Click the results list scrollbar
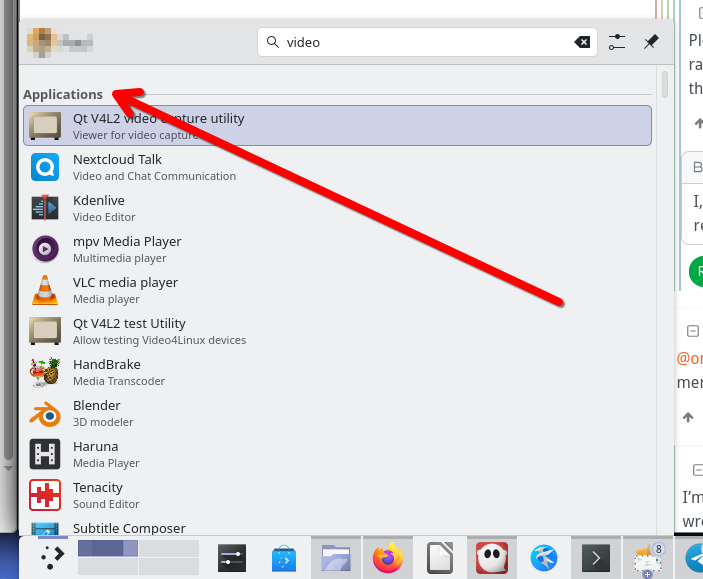This screenshot has height=579, width=703. tap(665, 84)
